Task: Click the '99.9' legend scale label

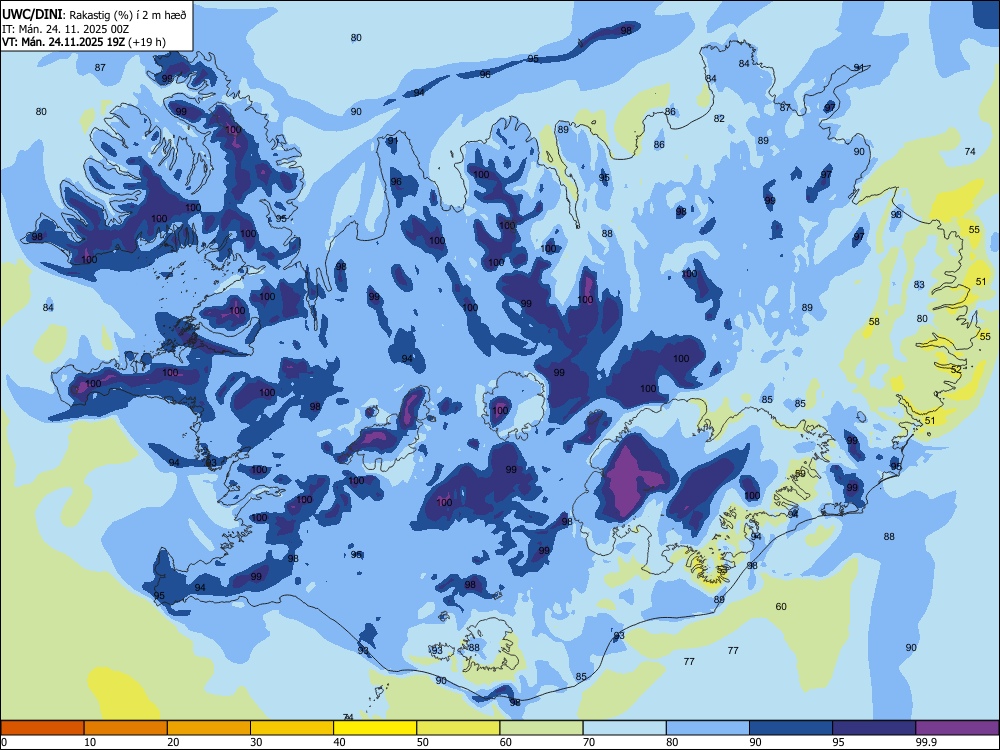Action: point(925,742)
